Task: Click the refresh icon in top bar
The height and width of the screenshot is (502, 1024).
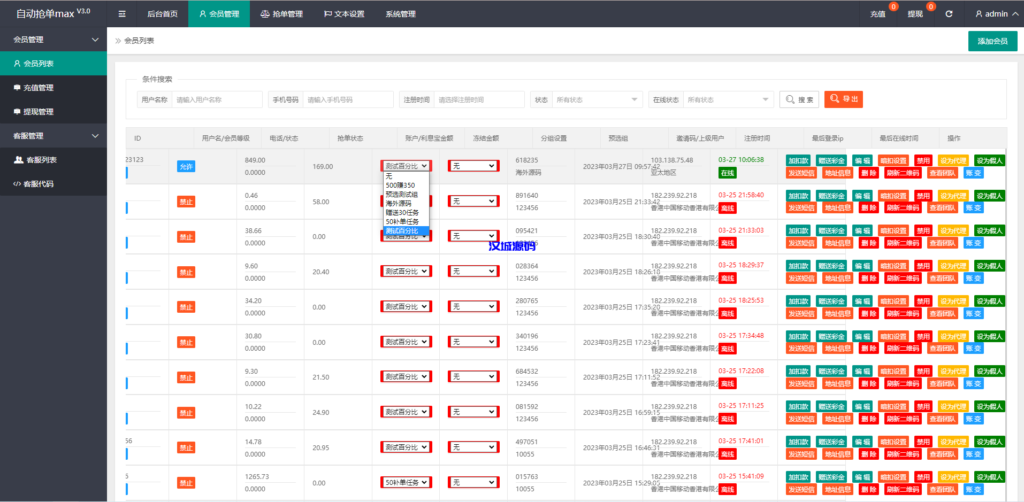Action: coord(948,14)
